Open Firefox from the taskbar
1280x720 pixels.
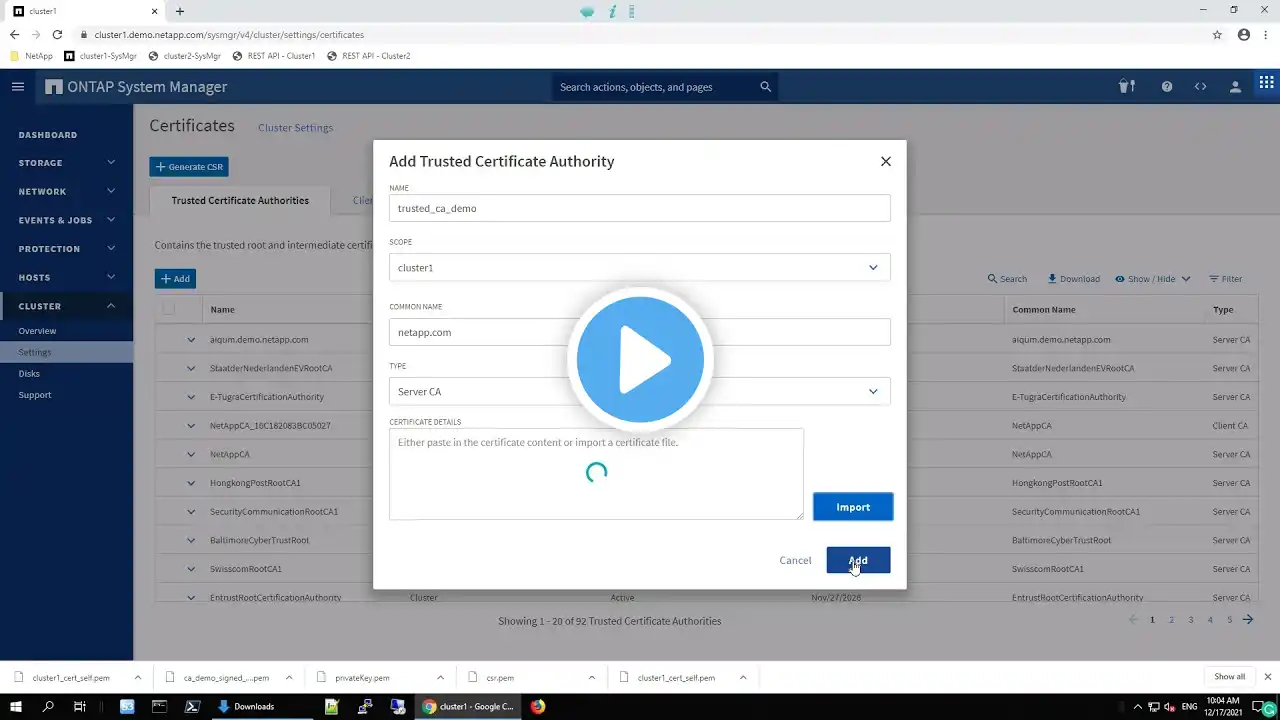(538, 707)
